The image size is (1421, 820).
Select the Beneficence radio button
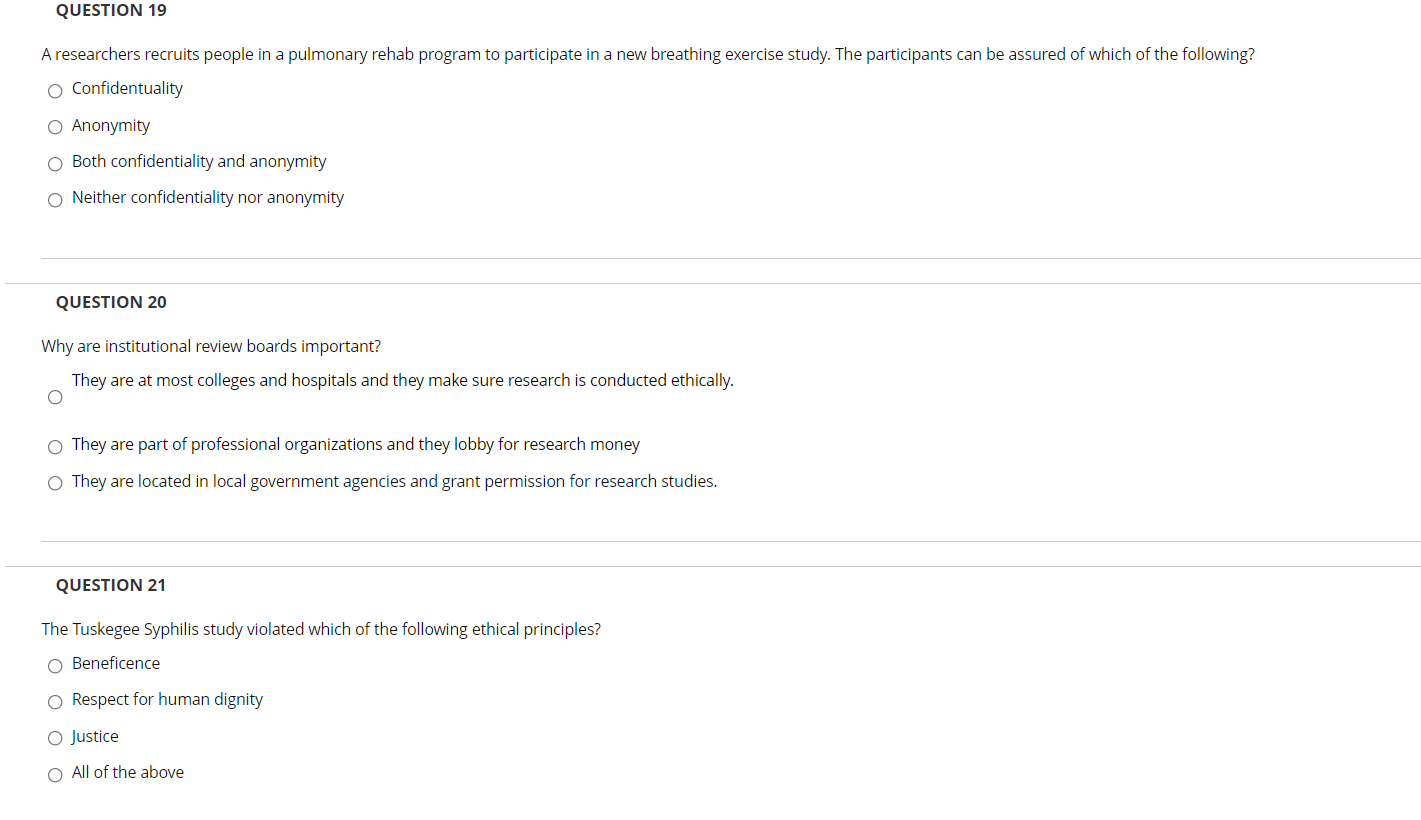click(55, 665)
